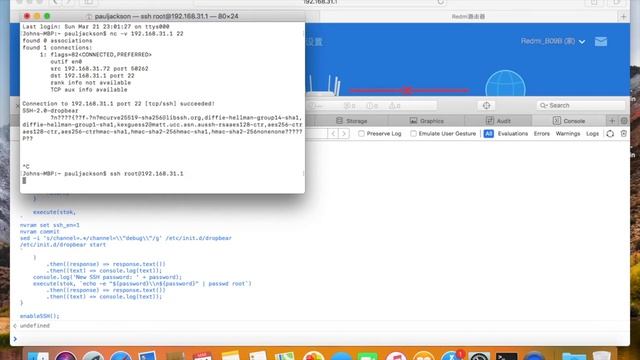
Task: Filter console by Evaluations
Action: coord(513,133)
